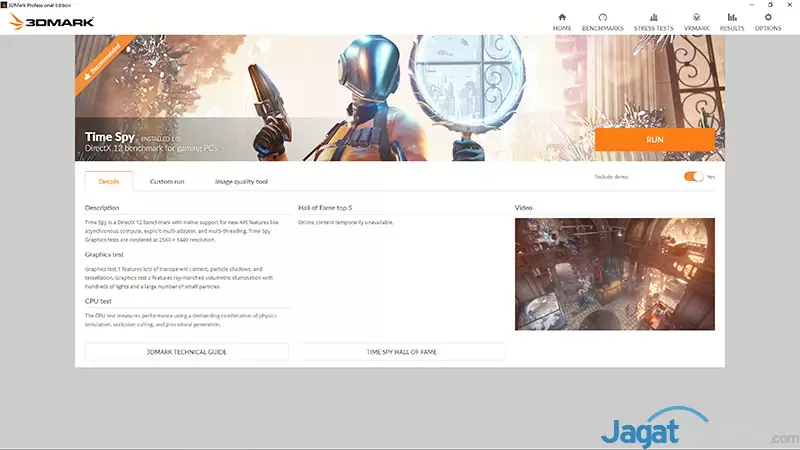Switch to the Custom run tab

167,182
